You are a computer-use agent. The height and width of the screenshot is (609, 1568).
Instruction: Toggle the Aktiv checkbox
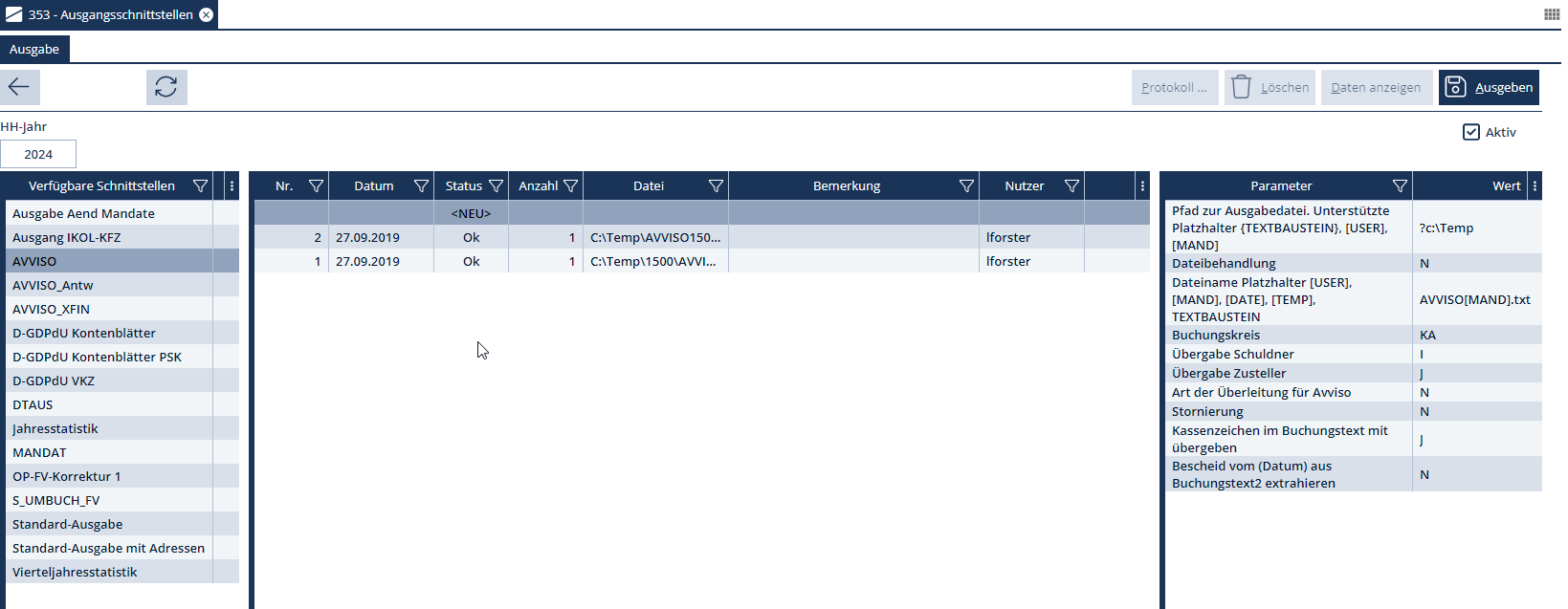pos(1471,132)
